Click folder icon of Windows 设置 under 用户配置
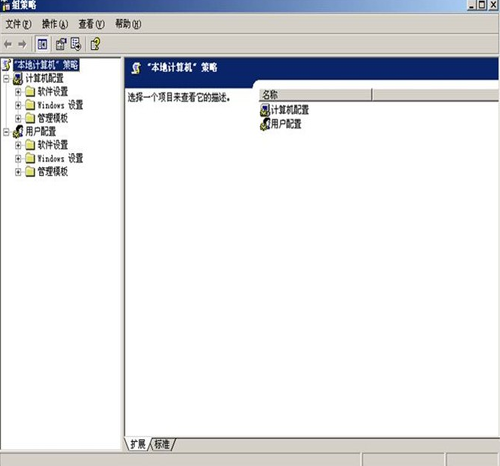The width and height of the screenshot is (500, 466). point(30,158)
